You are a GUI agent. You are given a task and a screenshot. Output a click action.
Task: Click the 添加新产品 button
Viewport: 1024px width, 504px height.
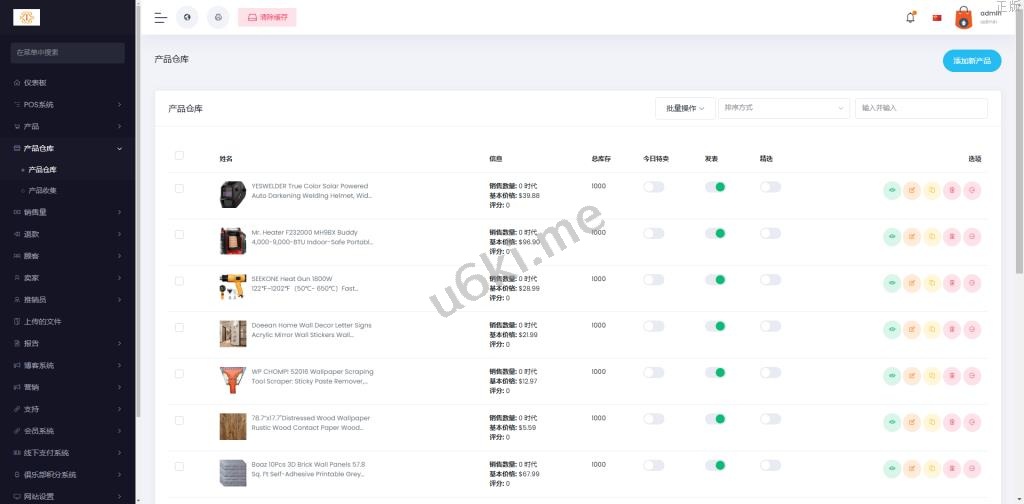tap(971, 61)
